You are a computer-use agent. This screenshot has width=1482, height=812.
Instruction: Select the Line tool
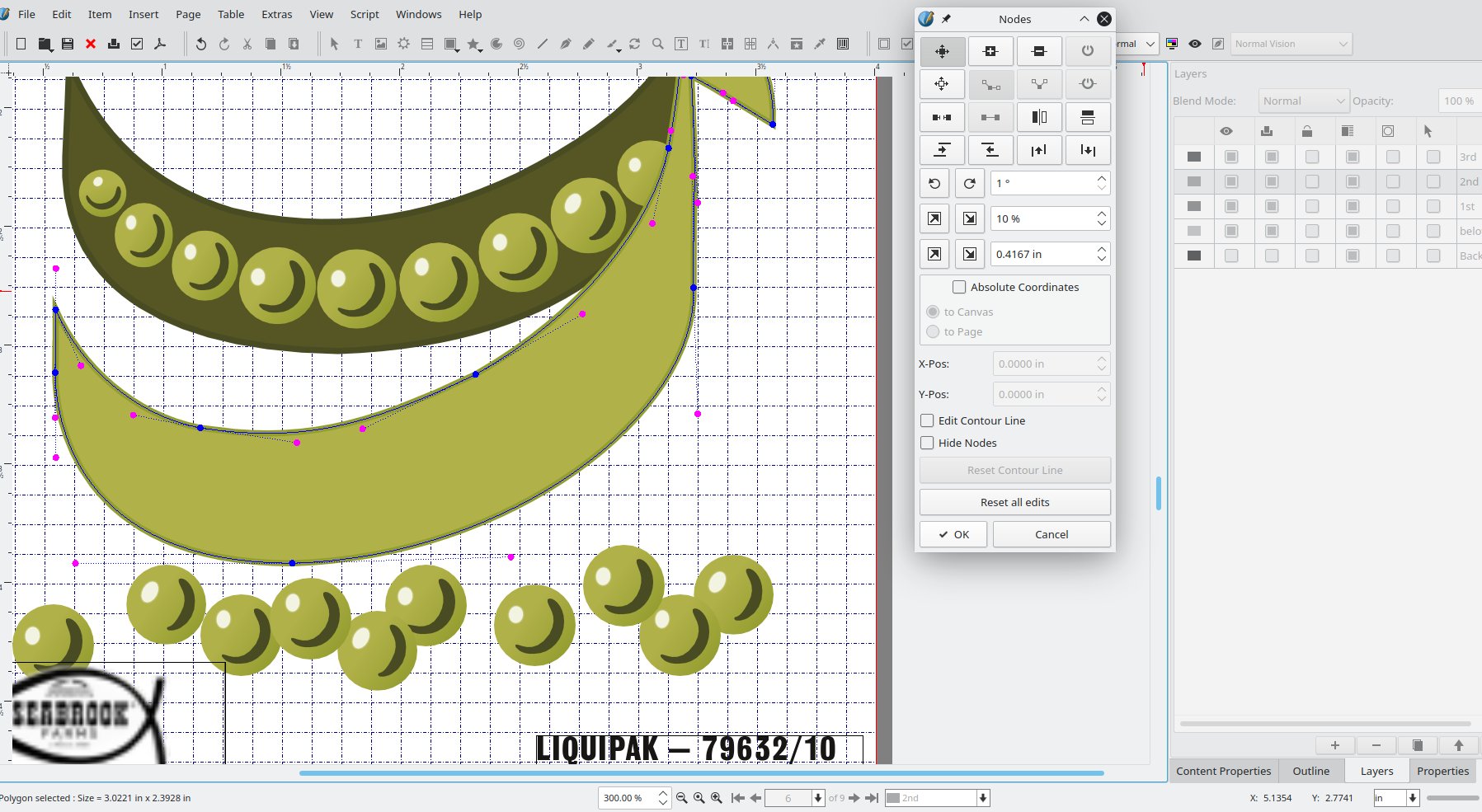click(x=542, y=44)
